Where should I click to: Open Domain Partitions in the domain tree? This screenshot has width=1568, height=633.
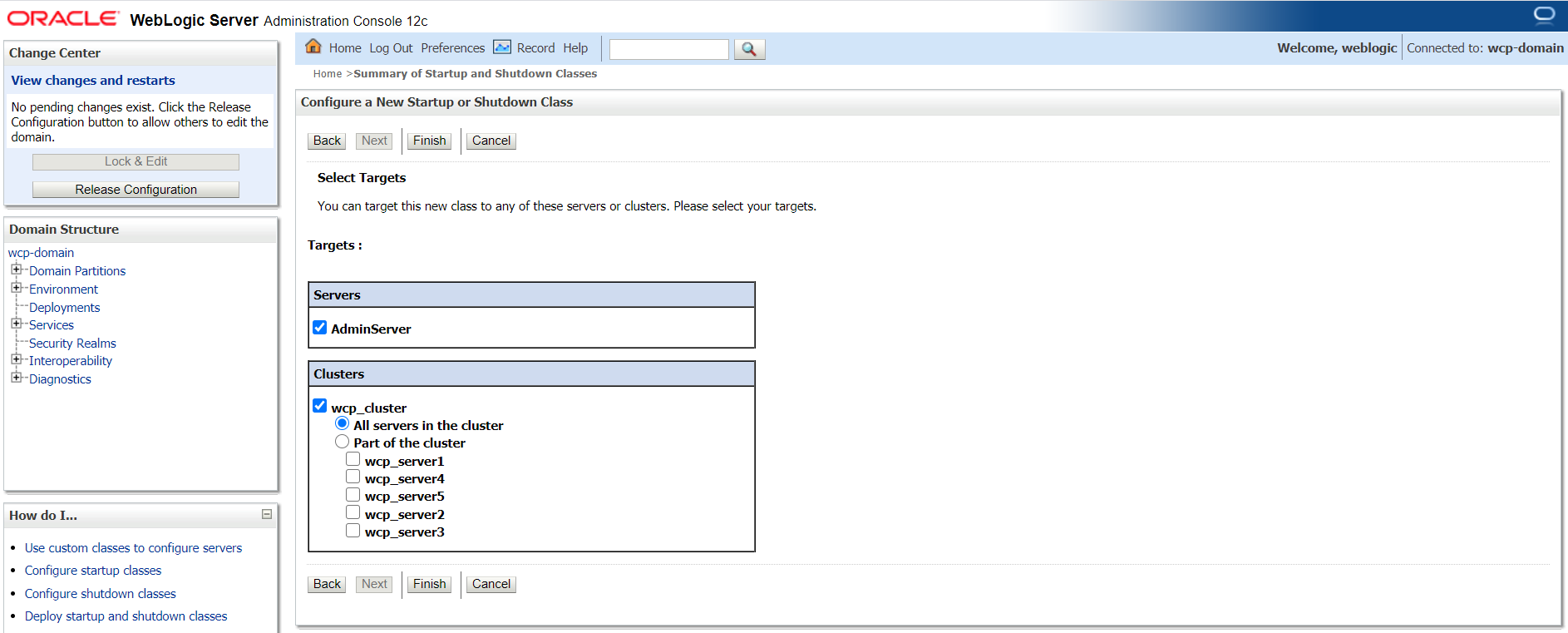(x=77, y=271)
